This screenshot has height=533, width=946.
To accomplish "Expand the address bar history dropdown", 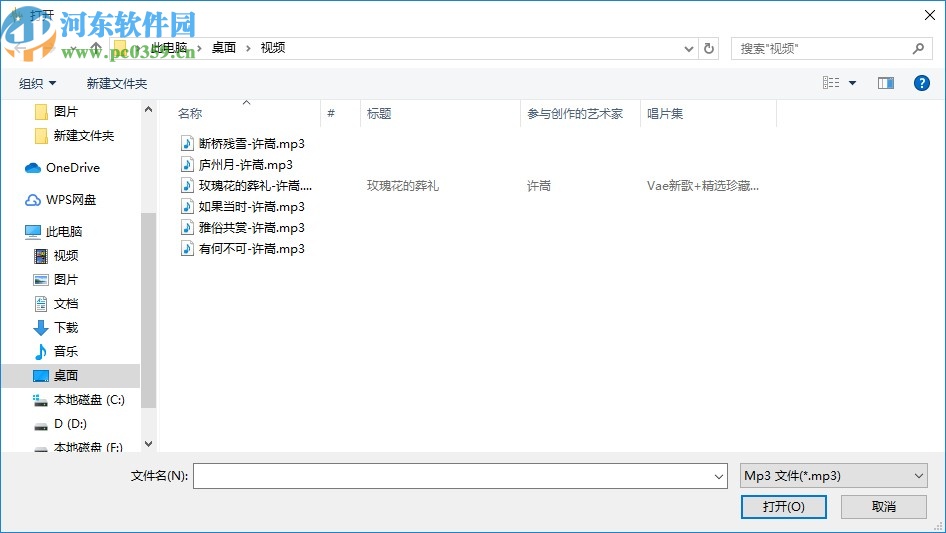I will [x=688, y=49].
